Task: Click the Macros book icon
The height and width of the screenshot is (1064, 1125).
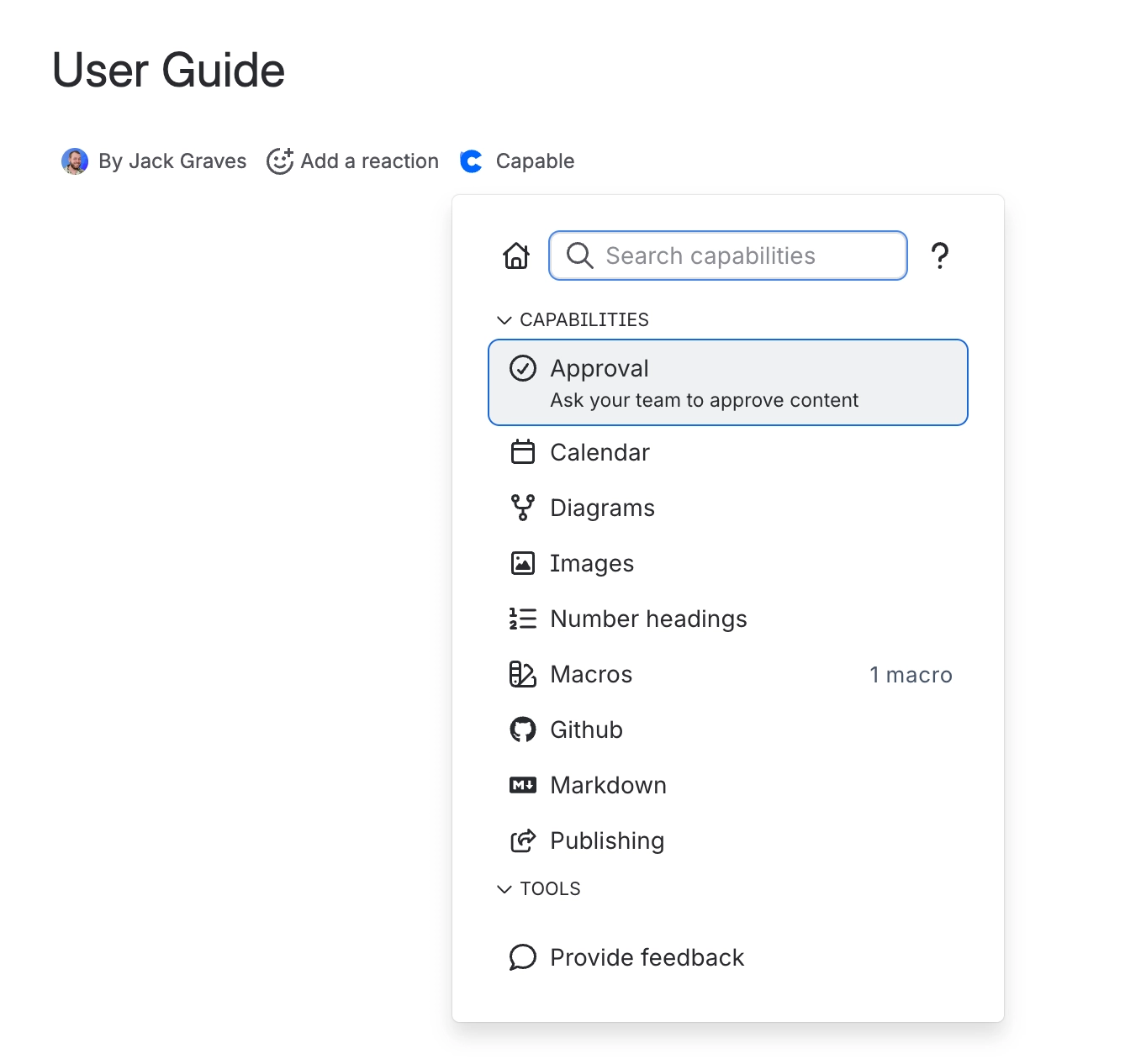Action: pos(523,673)
